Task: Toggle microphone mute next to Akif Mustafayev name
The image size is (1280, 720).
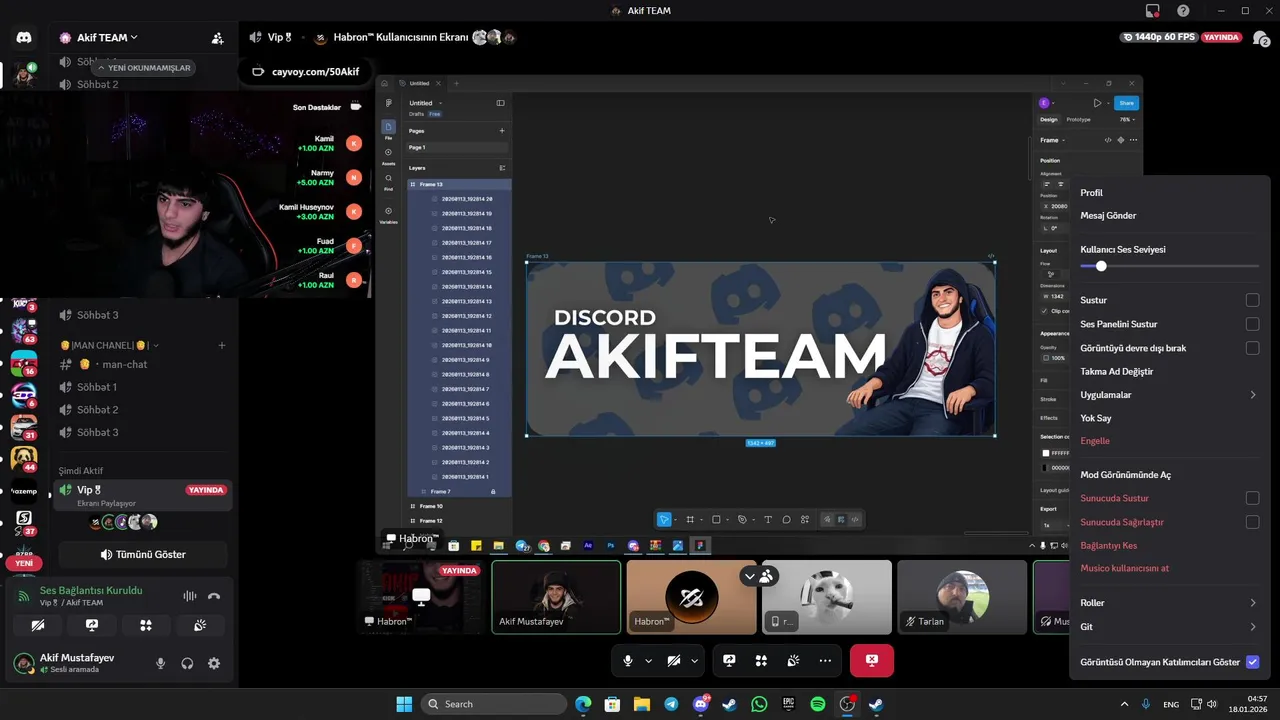Action: [160, 663]
